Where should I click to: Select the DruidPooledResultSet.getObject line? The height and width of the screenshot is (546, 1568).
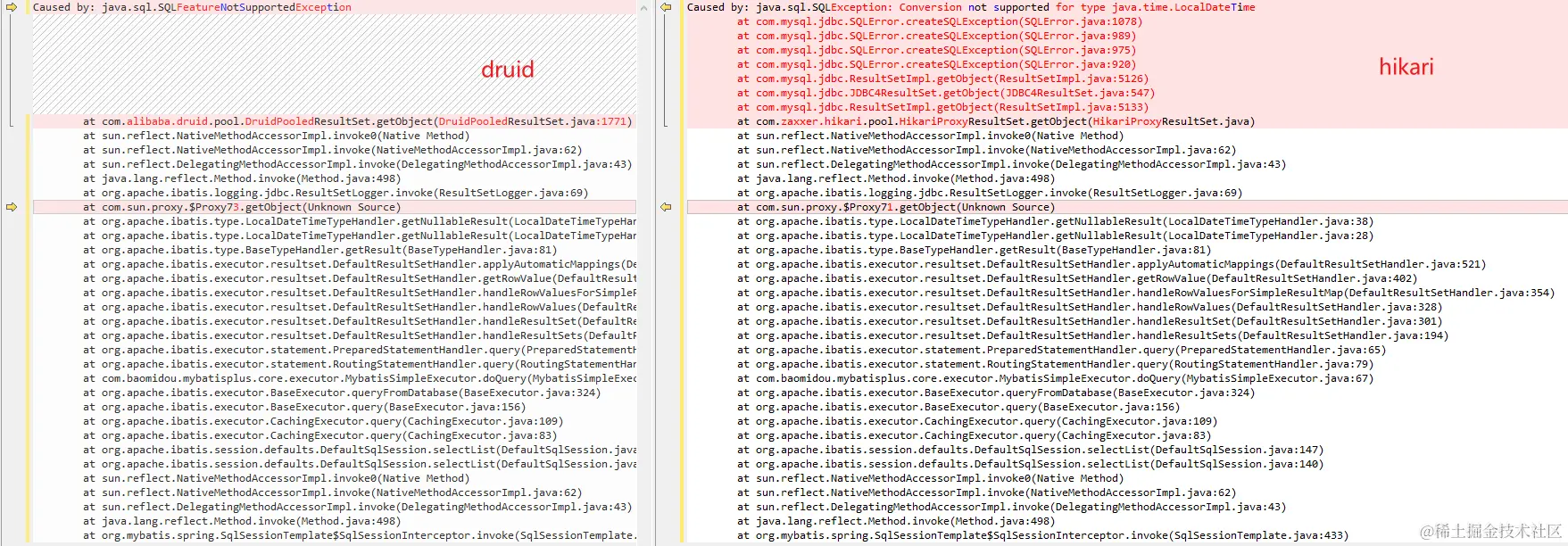pyautogui.click(x=358, y=121)
